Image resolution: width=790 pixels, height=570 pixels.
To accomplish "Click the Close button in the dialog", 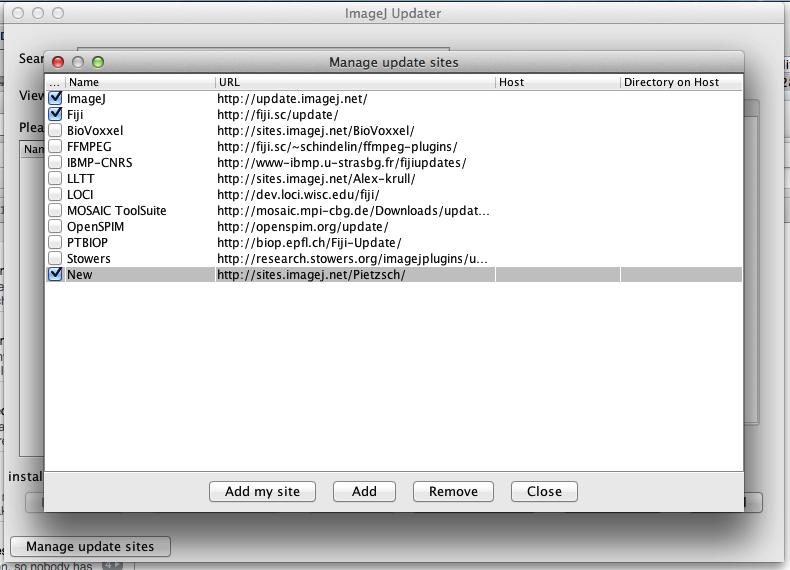I will pos(544,491).
